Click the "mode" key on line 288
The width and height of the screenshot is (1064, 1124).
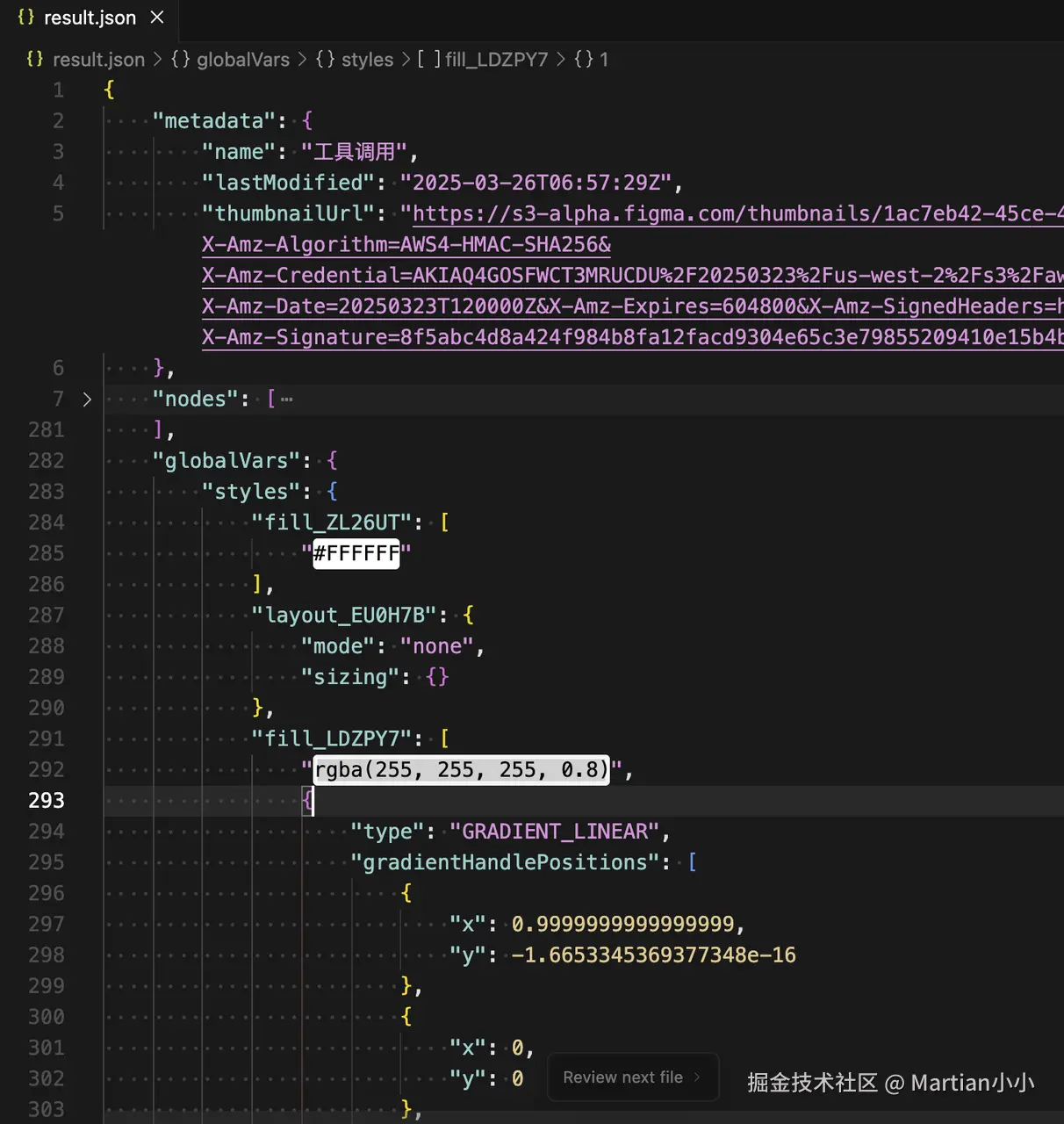(338, 646)
